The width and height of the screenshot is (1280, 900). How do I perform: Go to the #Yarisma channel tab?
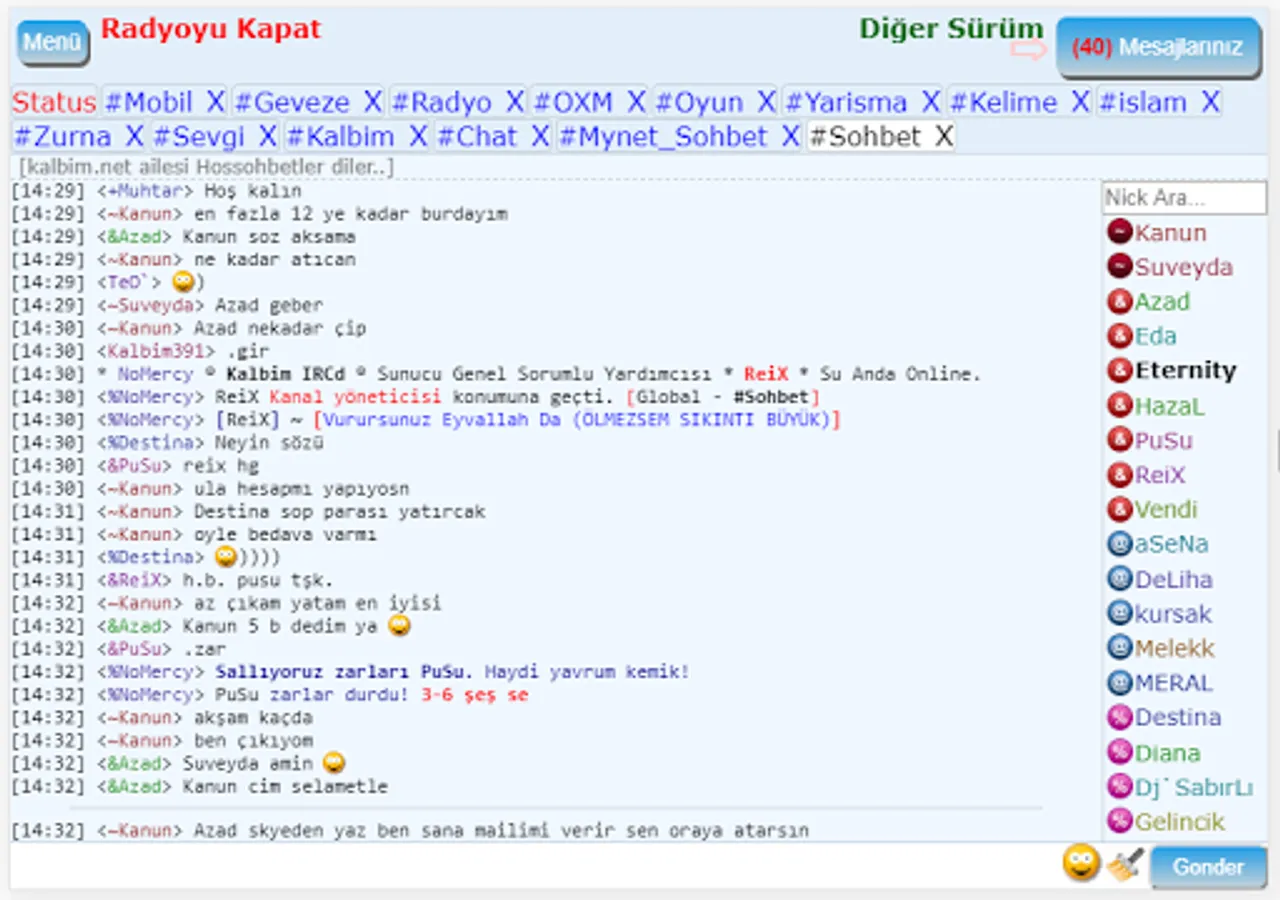click(x=847, y=102)
